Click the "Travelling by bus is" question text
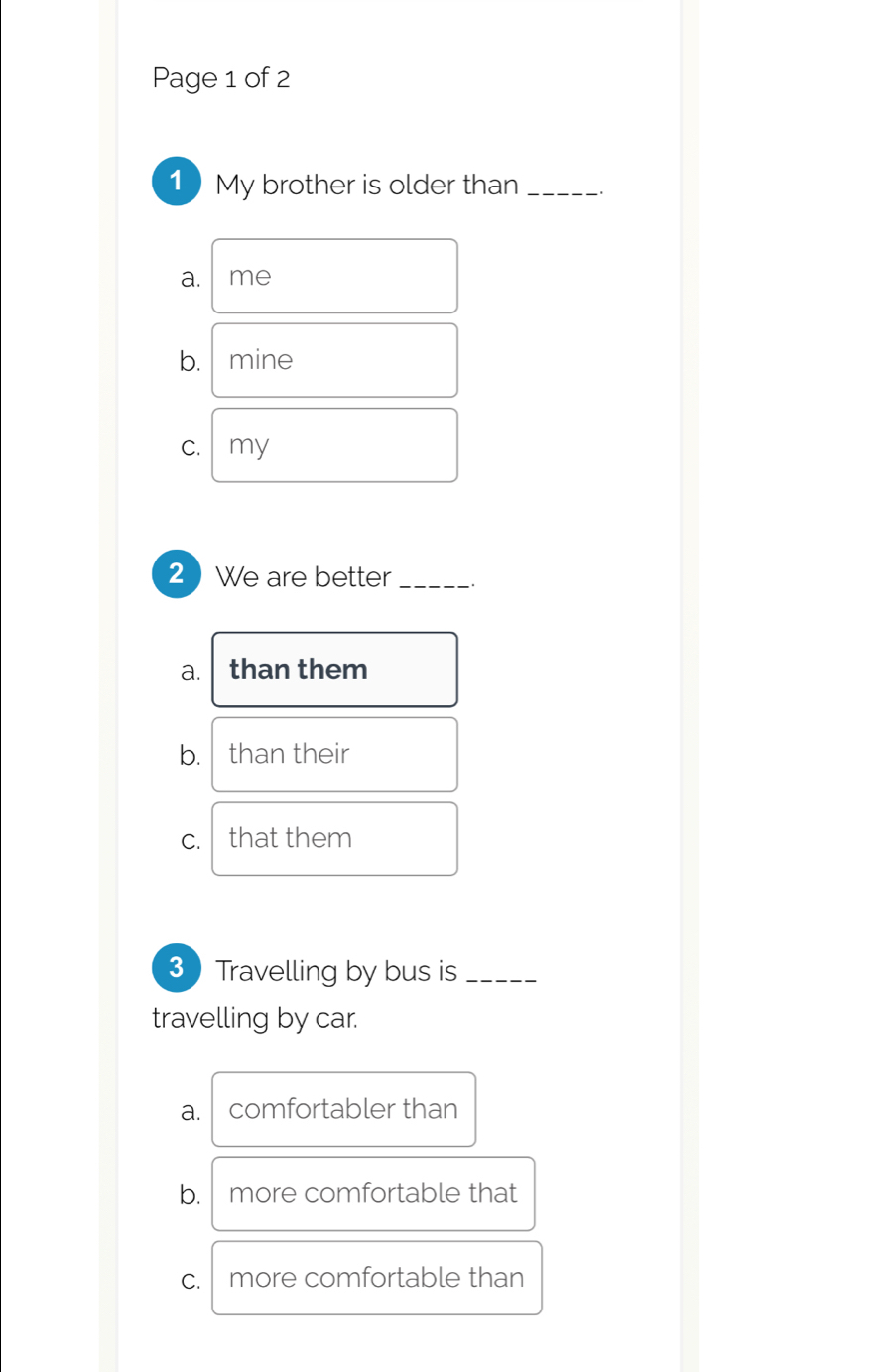The height and width of the screenshot is (1372, 893). click(336, 972)
